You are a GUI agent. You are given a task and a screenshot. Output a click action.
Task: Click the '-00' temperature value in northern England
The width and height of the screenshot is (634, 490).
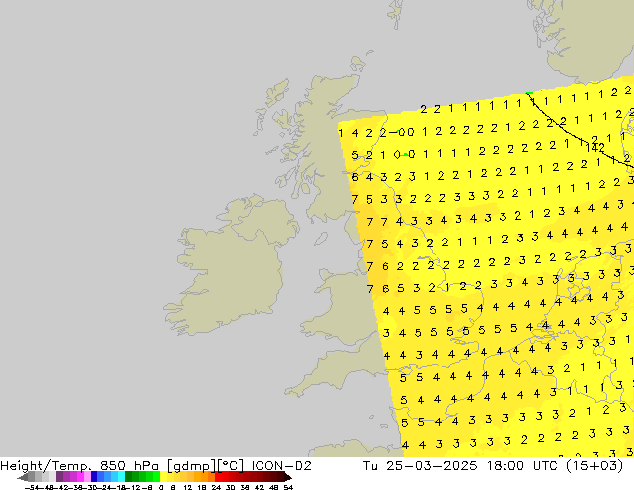[402, 132]
